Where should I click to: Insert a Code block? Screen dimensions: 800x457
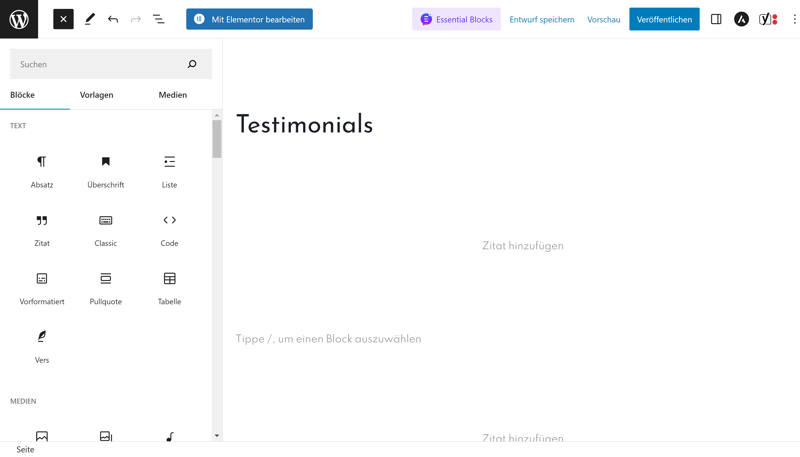click(169, 231)
